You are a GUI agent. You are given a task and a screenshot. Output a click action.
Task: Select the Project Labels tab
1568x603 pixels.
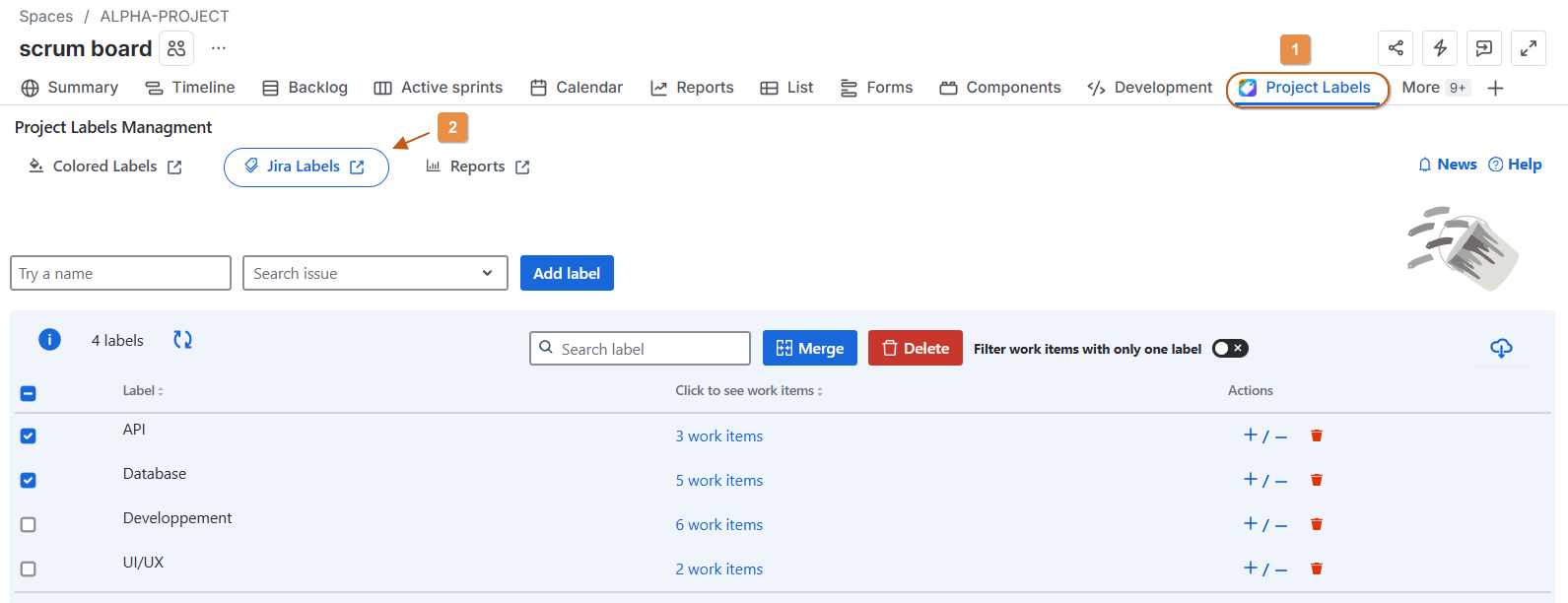[1307, 88]
